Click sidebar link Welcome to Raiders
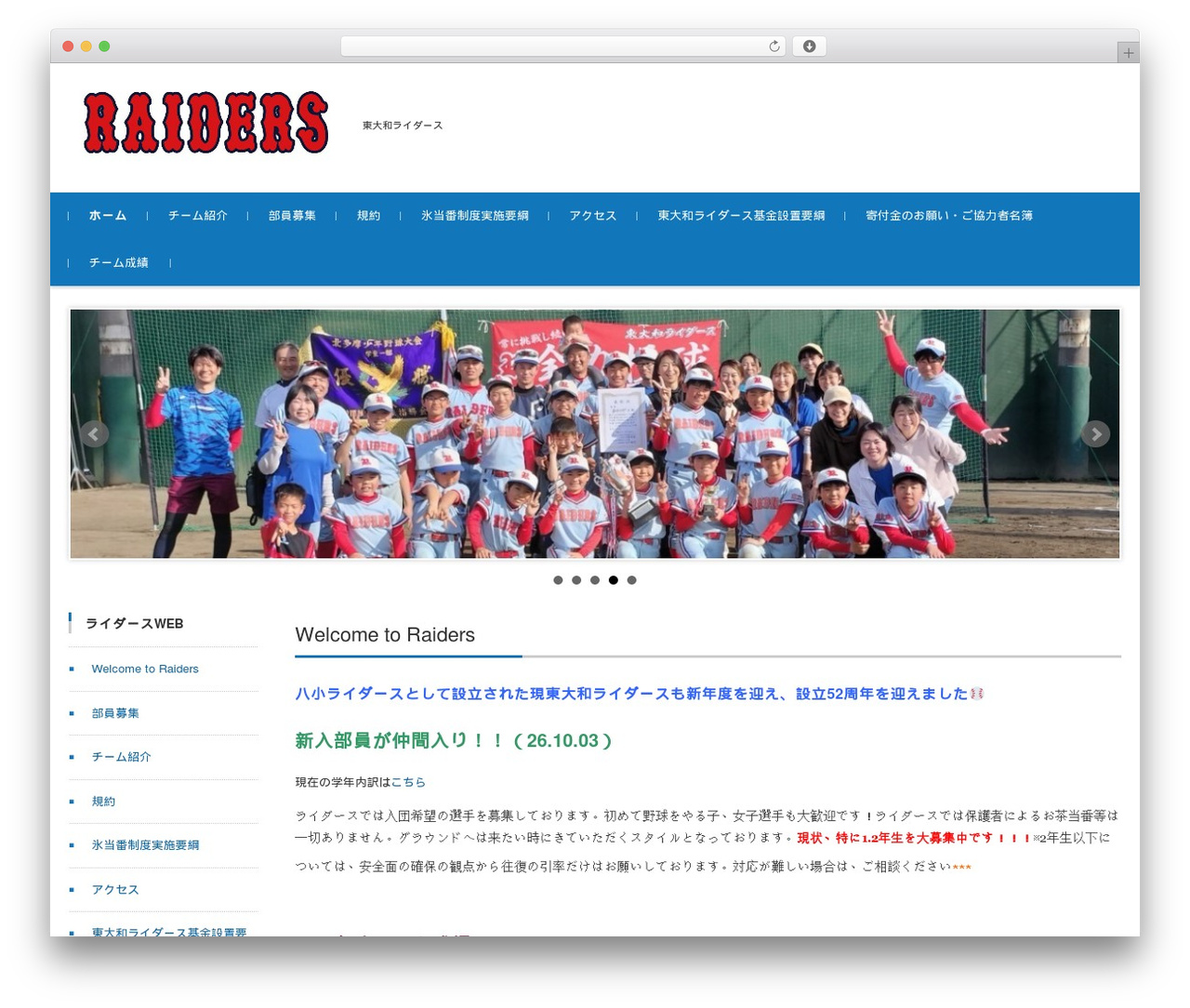The width and height of the screenshot is (1190, 1008). tap(145, 669)
